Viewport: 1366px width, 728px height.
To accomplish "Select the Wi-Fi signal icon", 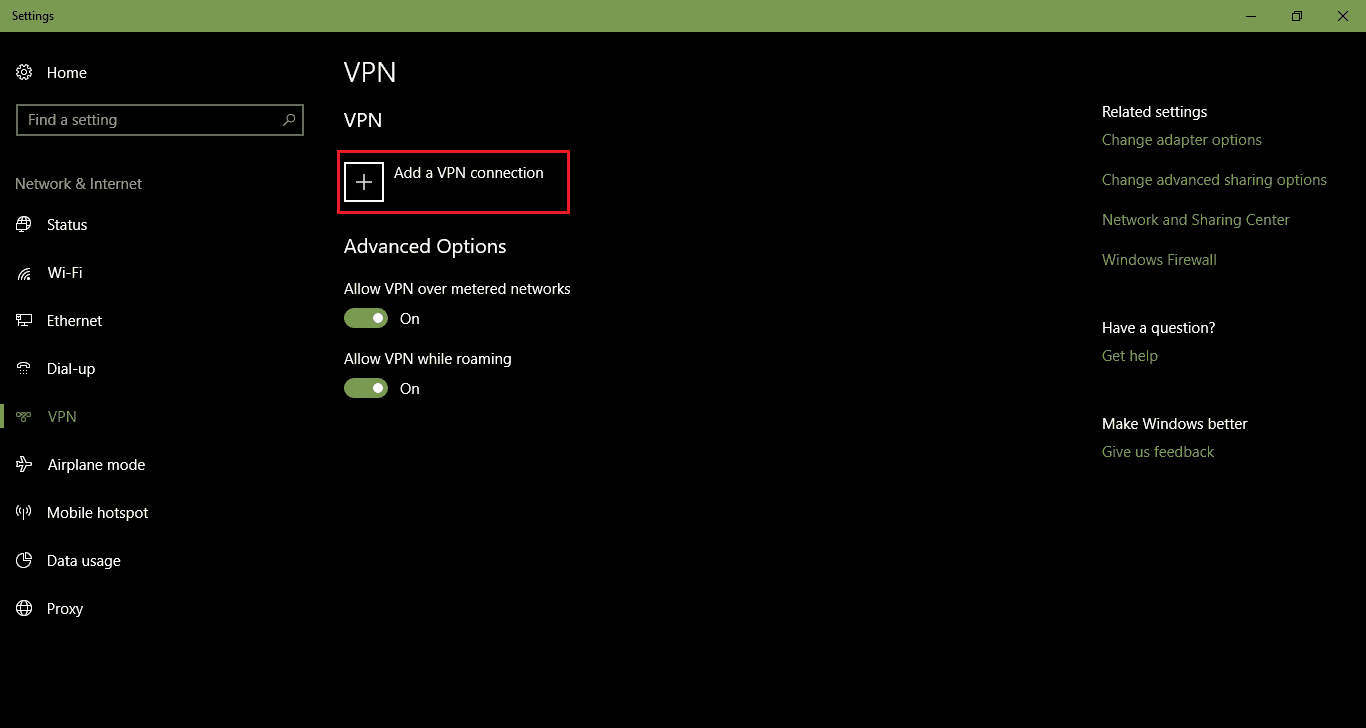I will (24, 273).
